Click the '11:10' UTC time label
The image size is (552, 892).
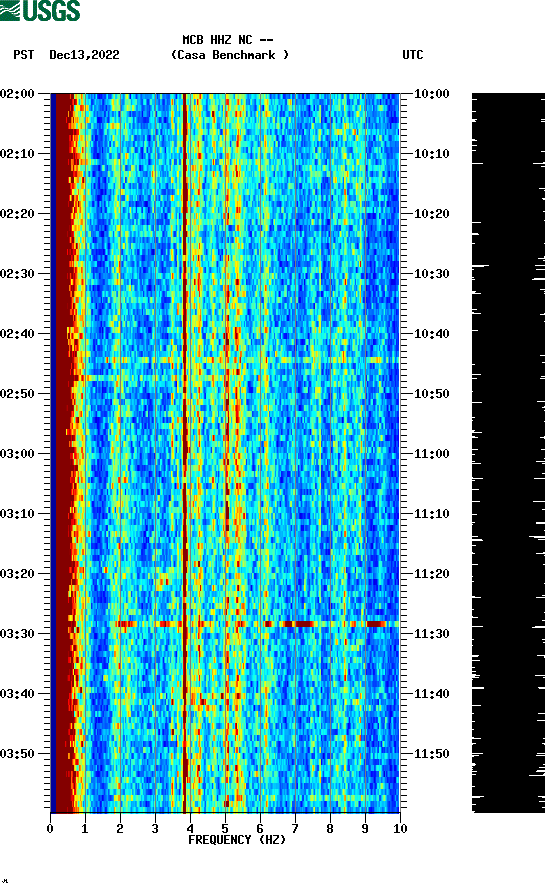pos(431,514)
